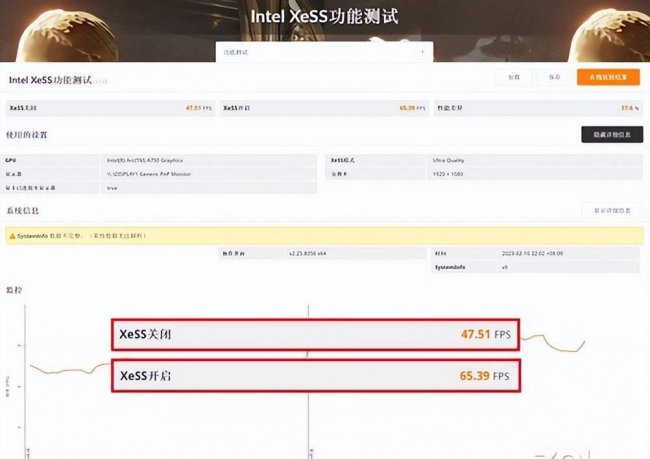Click the XeSS模式 label in settings table
This screenshot has height=459, width=650.
point(342,160)
